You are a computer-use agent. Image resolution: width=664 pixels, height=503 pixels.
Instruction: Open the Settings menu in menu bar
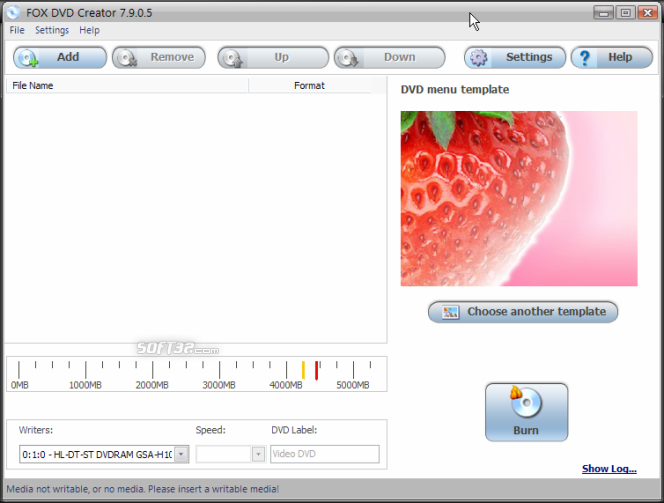(52, 30)
